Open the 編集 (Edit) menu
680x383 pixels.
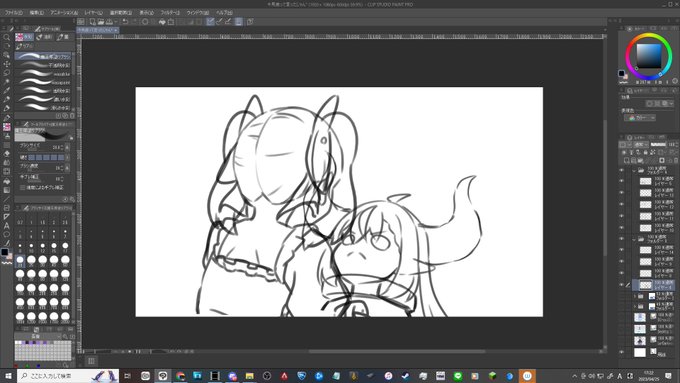click(x=37, y=13)
